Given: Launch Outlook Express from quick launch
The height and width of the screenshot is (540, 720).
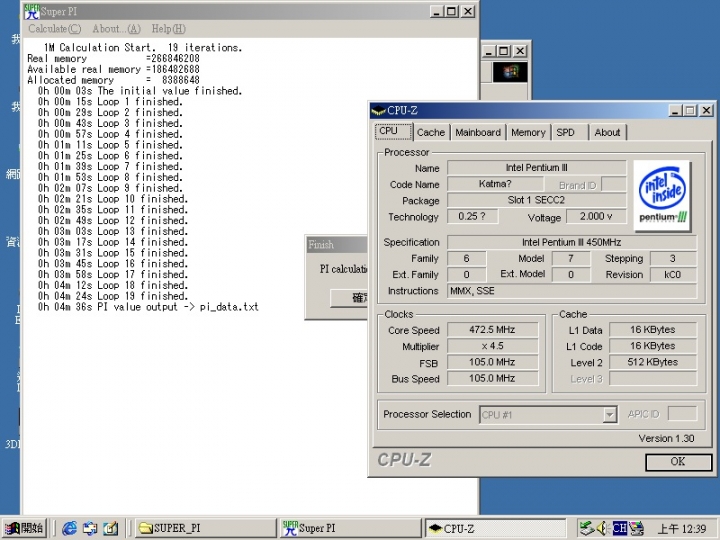Looking at the screenshot, I should click(x=90, y=529).
